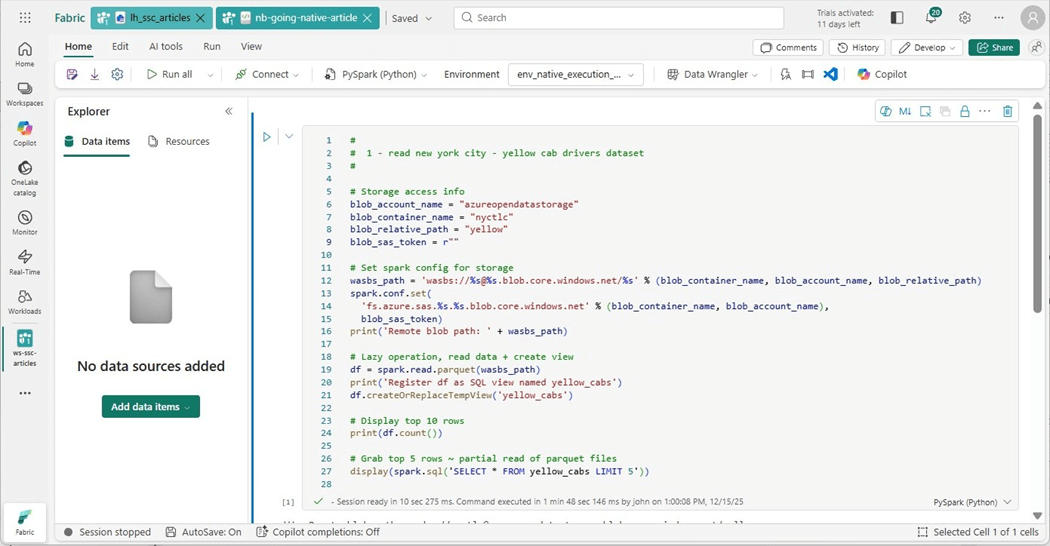1050x546 pixels.
Task: Click the Share button
Action: click(993, 47)
